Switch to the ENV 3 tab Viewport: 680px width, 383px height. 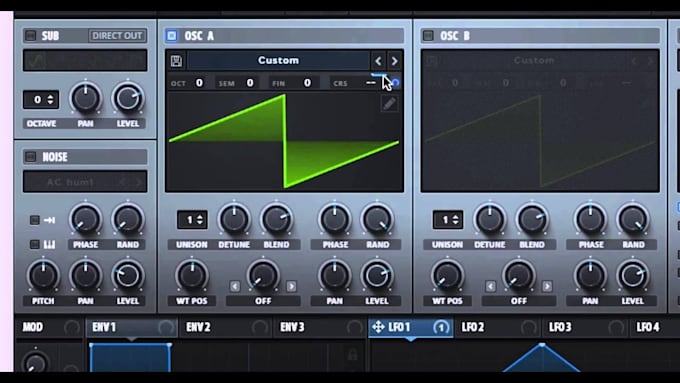(320, 327)
